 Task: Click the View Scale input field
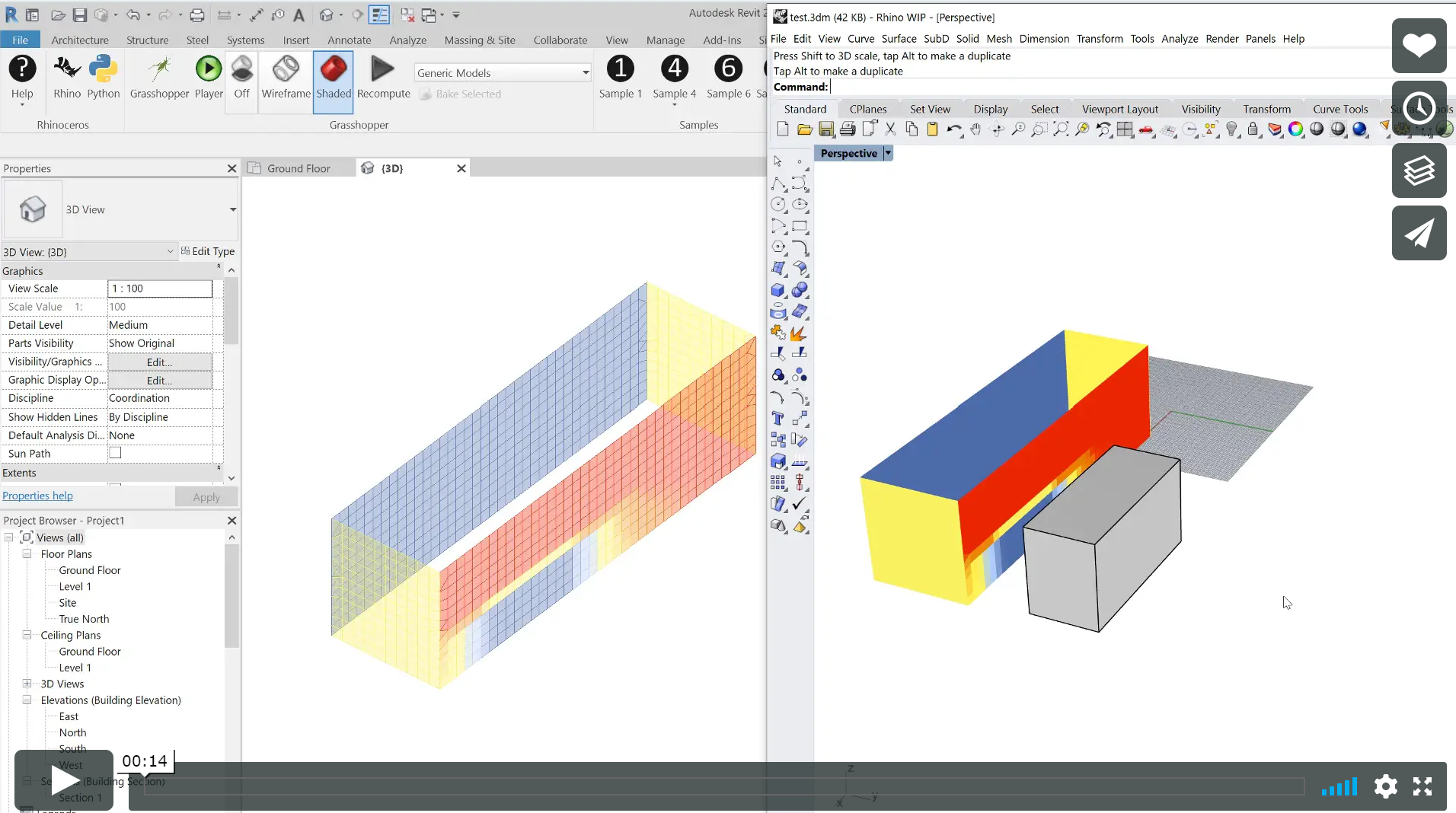click(x=160, y=289)
